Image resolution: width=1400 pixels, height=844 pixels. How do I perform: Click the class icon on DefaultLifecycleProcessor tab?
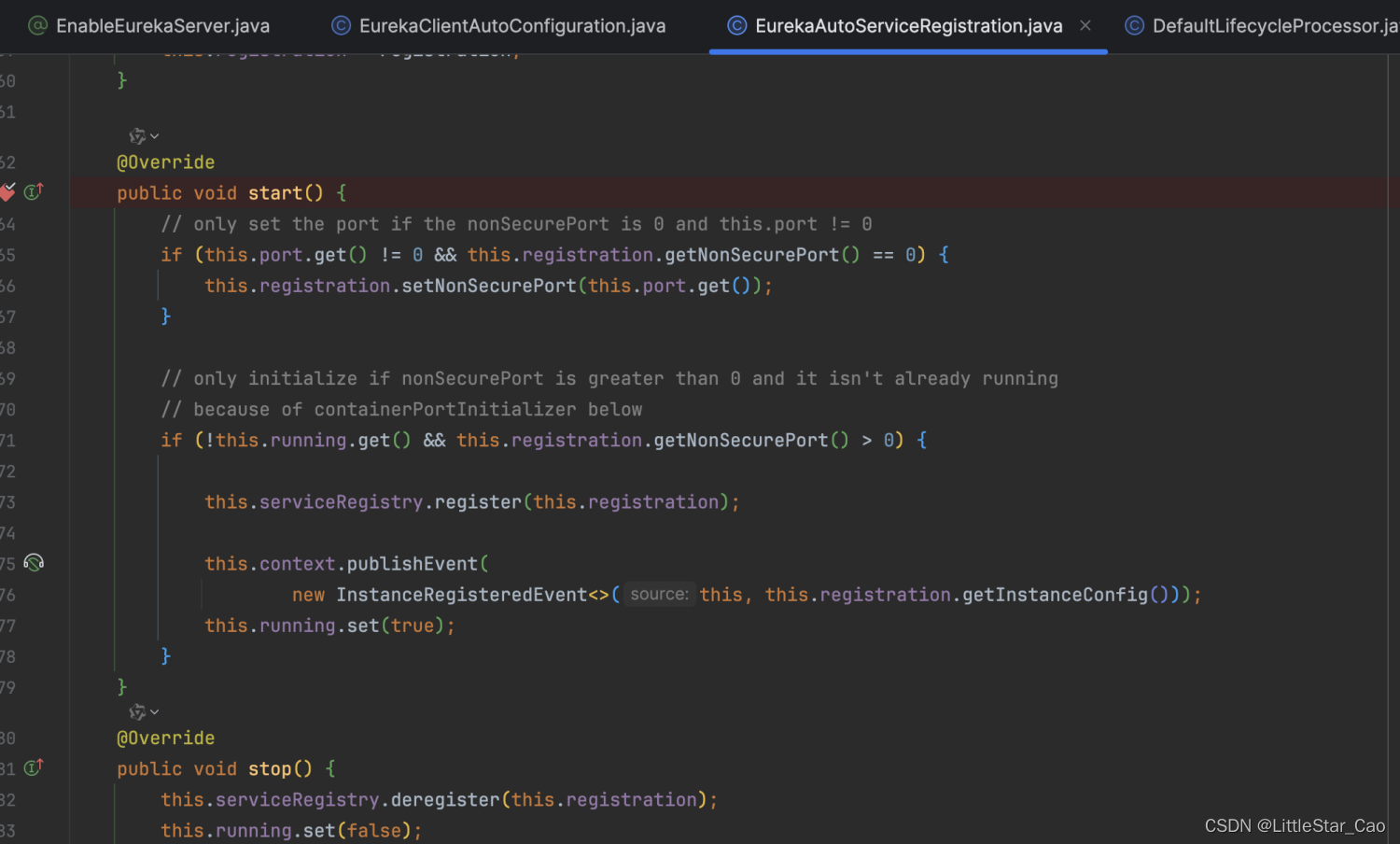(1135, 26)
